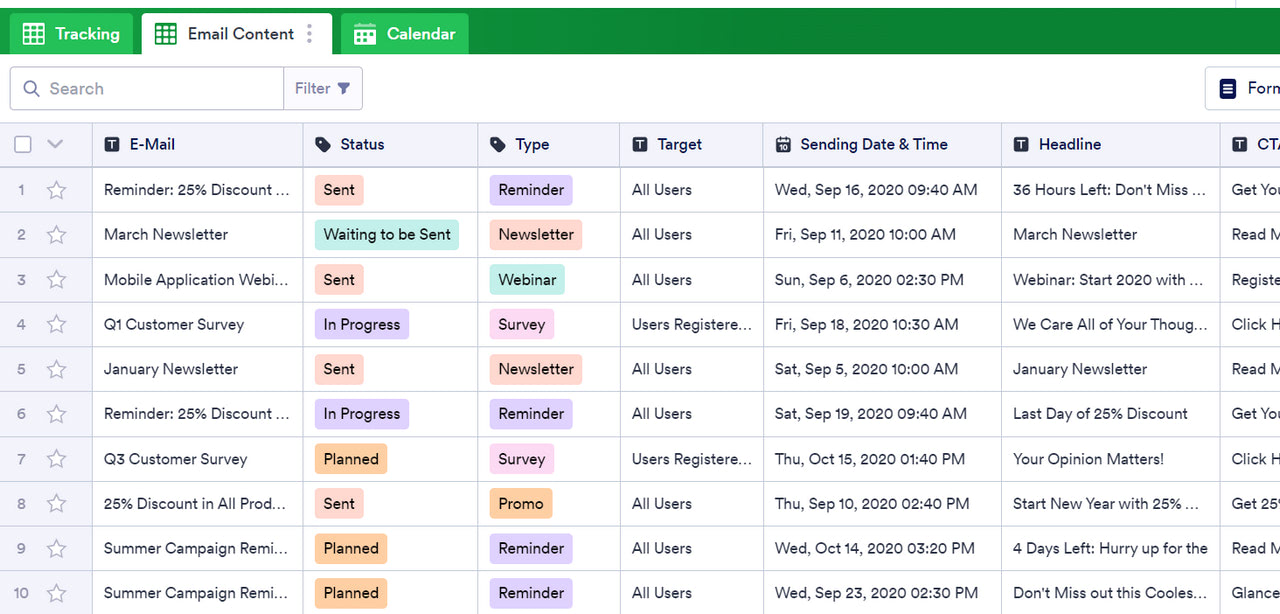This screenshot has height=614, width=1280.
Task: Select the Q1 Customer Survey email cell
Action: coord(198,324)
